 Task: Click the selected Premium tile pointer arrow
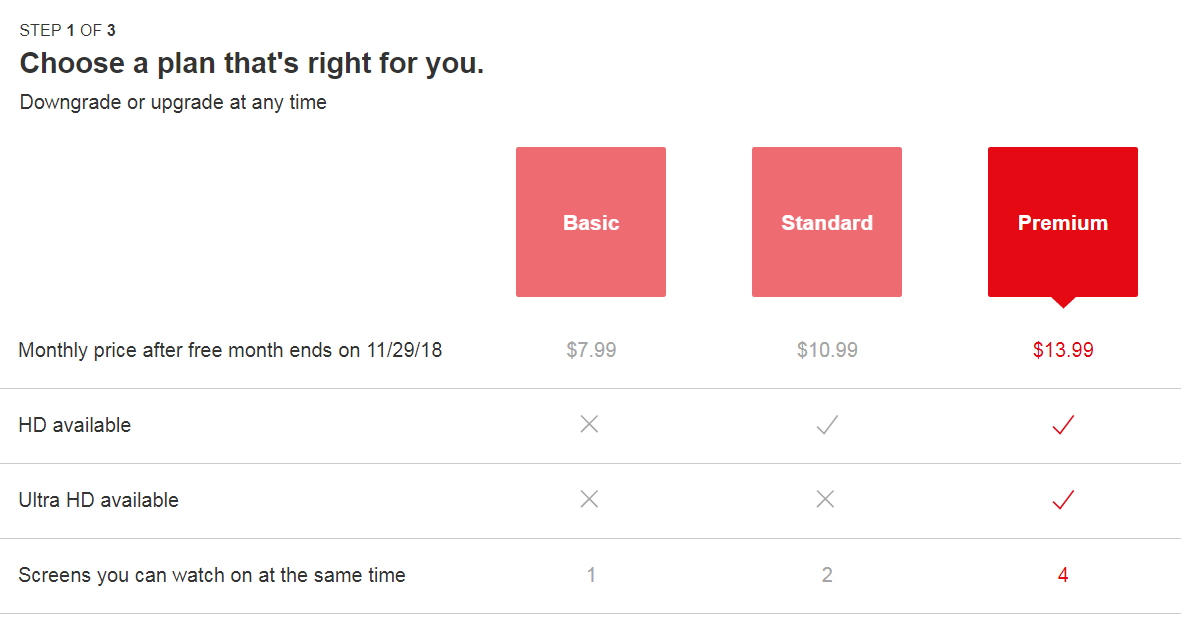pos(1063,302)
